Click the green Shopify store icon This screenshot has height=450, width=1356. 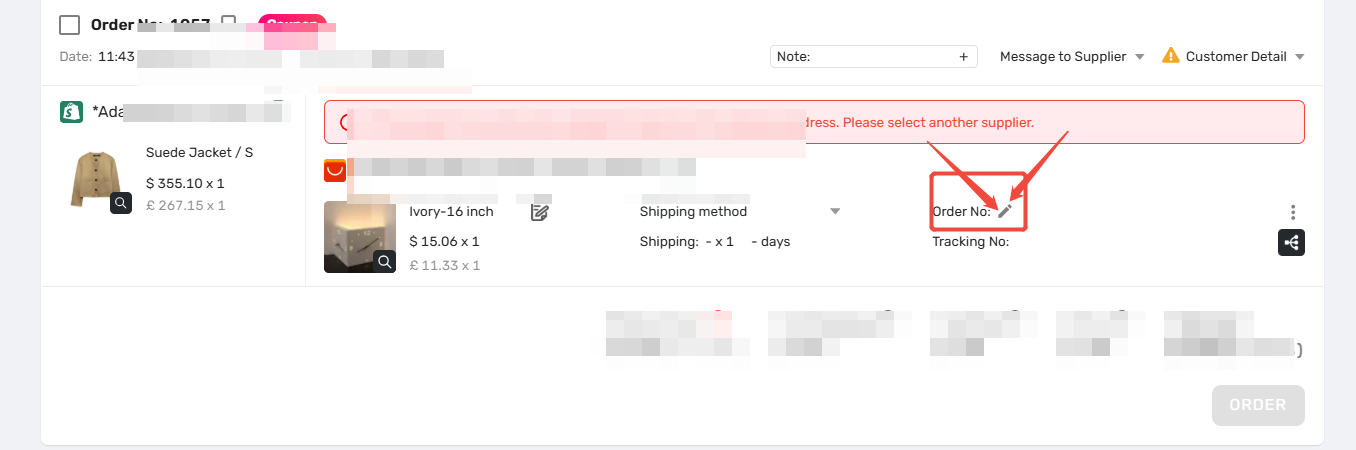click(x=71, y=112)
